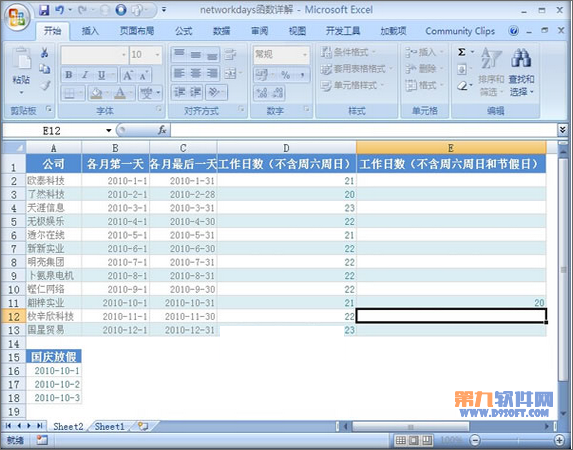Increase decimal places

[262, 92]
